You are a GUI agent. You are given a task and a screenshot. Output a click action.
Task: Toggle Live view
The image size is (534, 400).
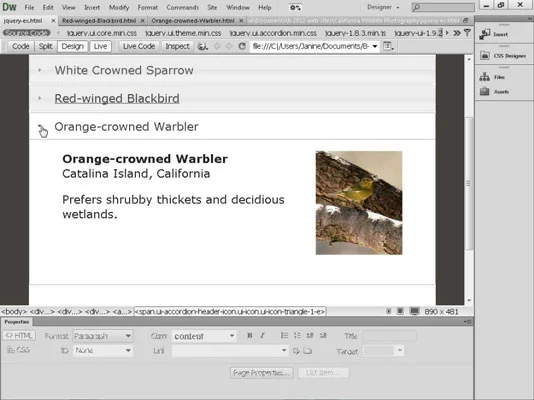pos(100,46)
